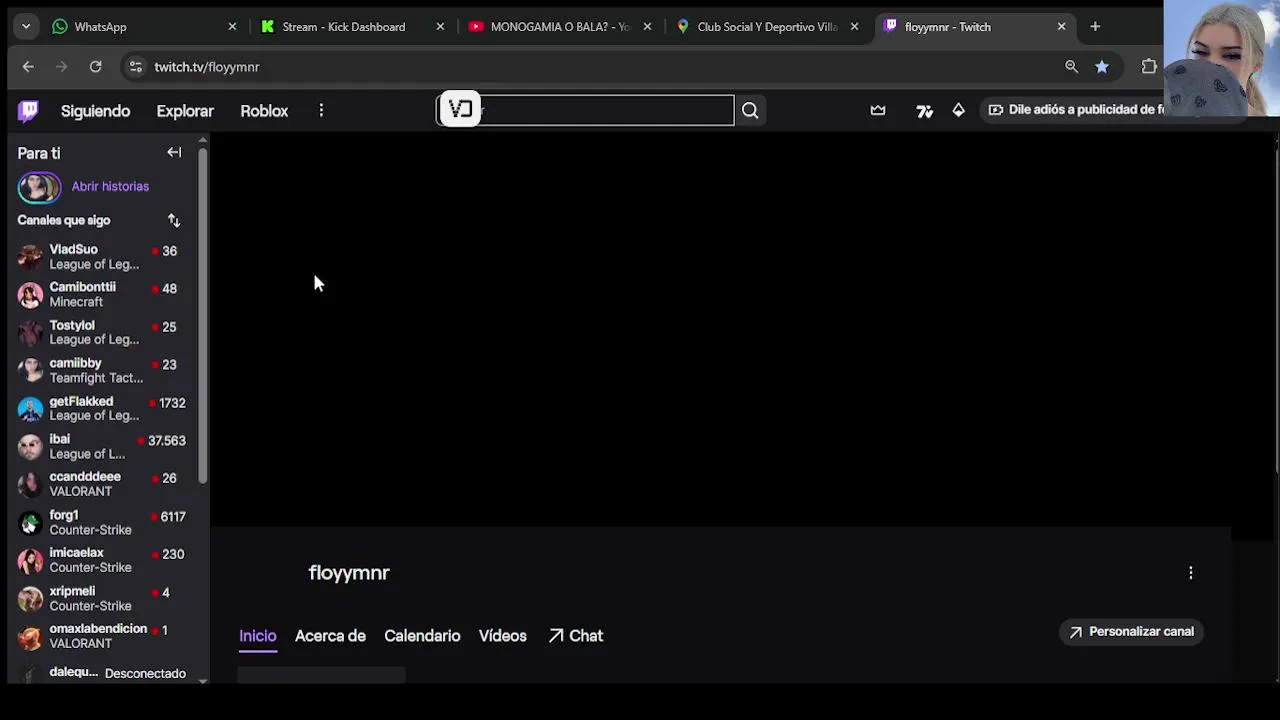Open the Roblox category link
1280x720 pixels.
pos(264,111)
